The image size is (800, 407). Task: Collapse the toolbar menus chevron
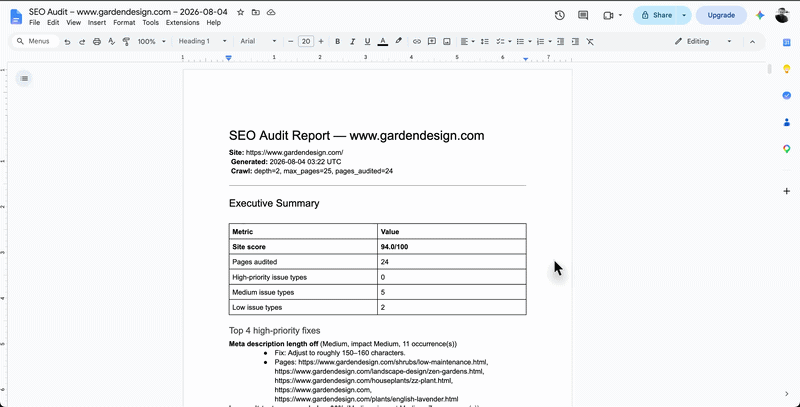[752, 42]
